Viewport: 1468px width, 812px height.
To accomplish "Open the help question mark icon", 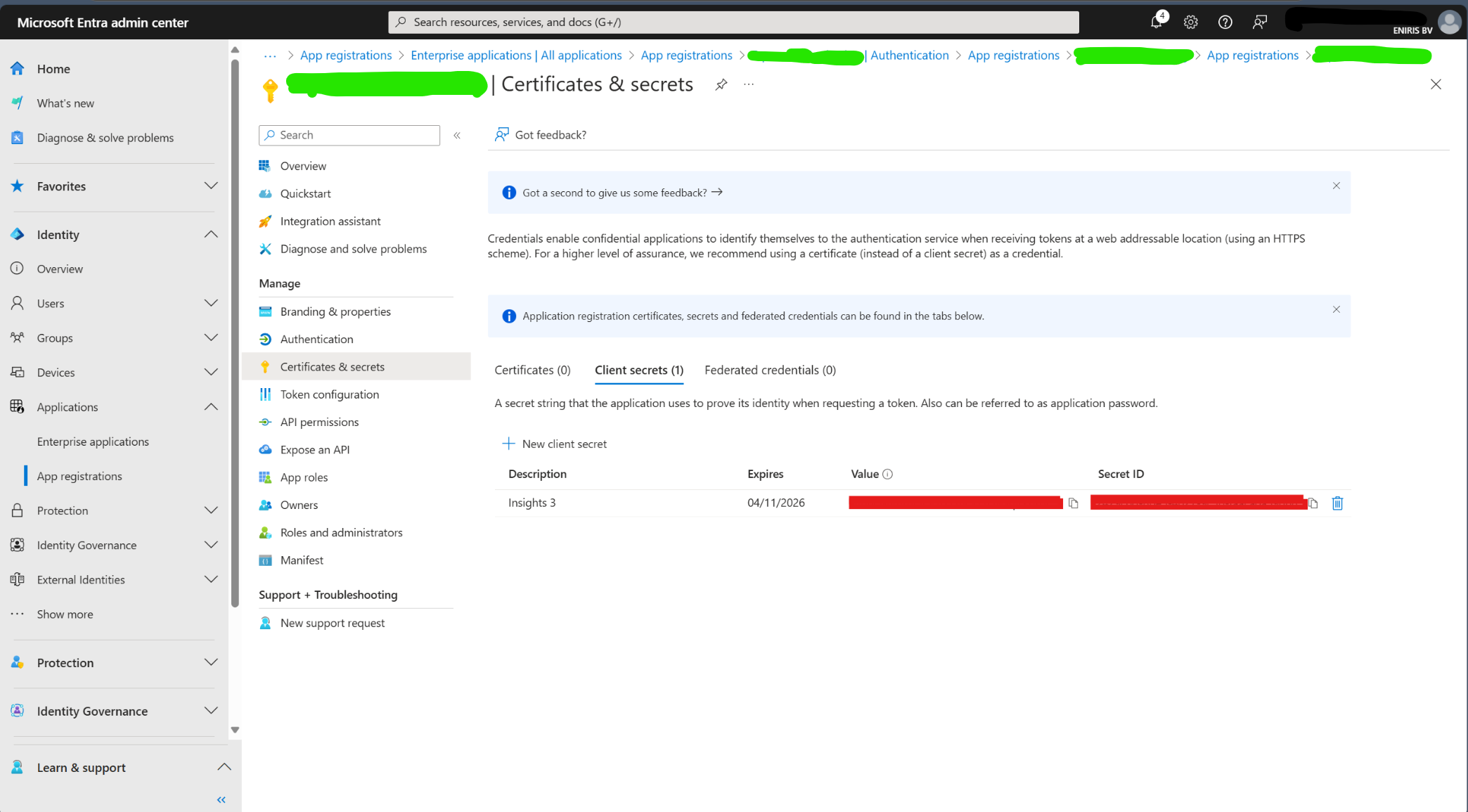I will tap(1225, 22).
